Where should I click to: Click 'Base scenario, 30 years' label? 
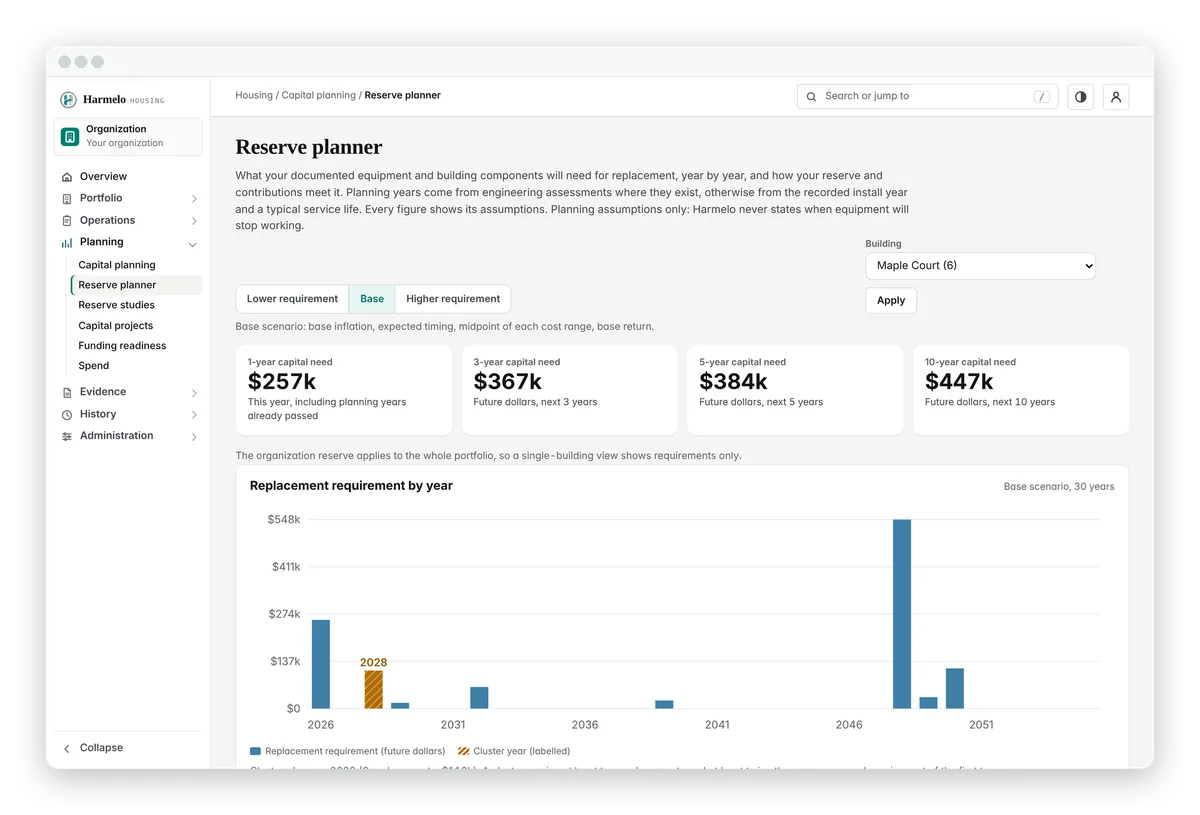[x=1059, y=487]
